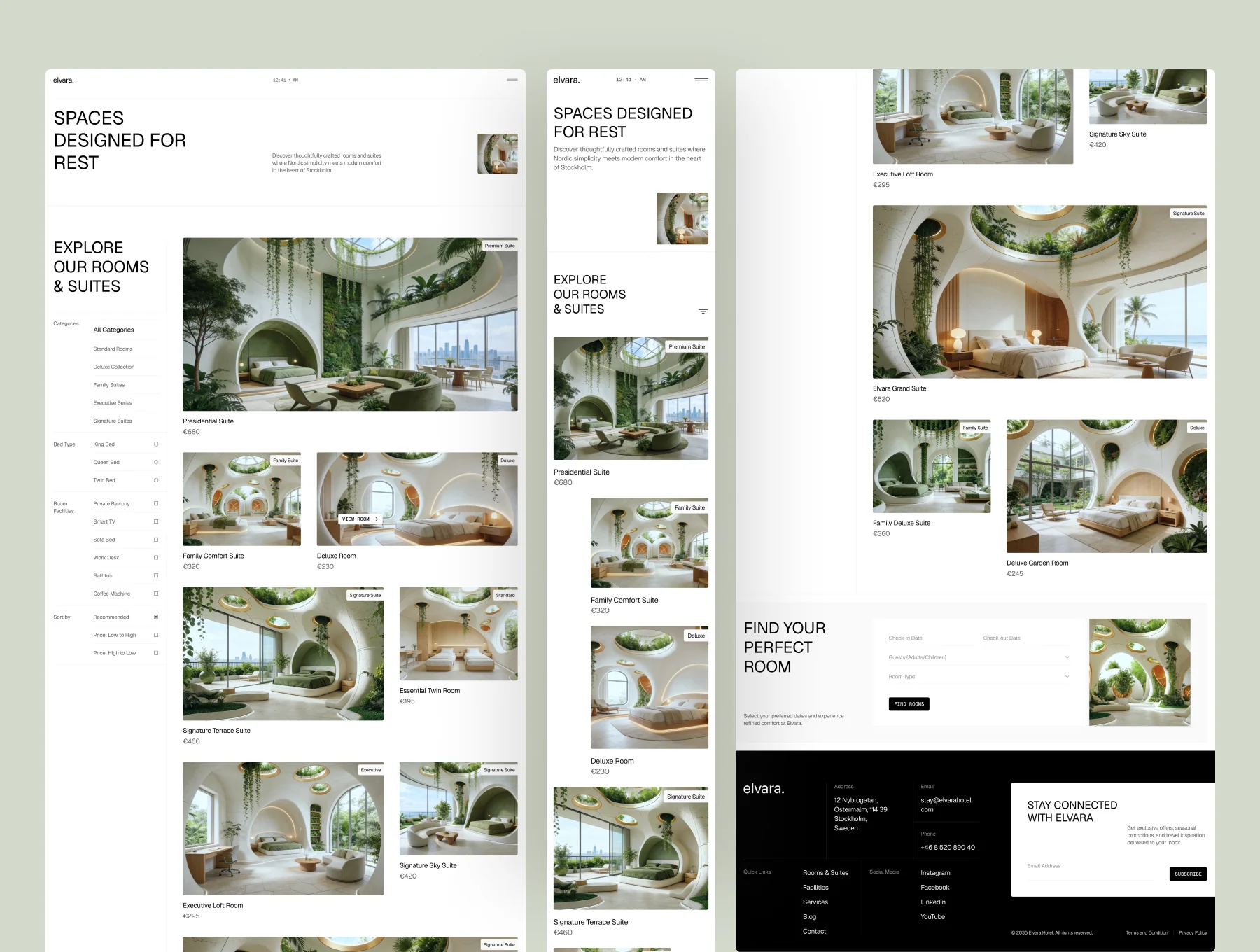
Task: Click elvara logo in desktop header
Action: pyautogui.click(x=64, y=80)
